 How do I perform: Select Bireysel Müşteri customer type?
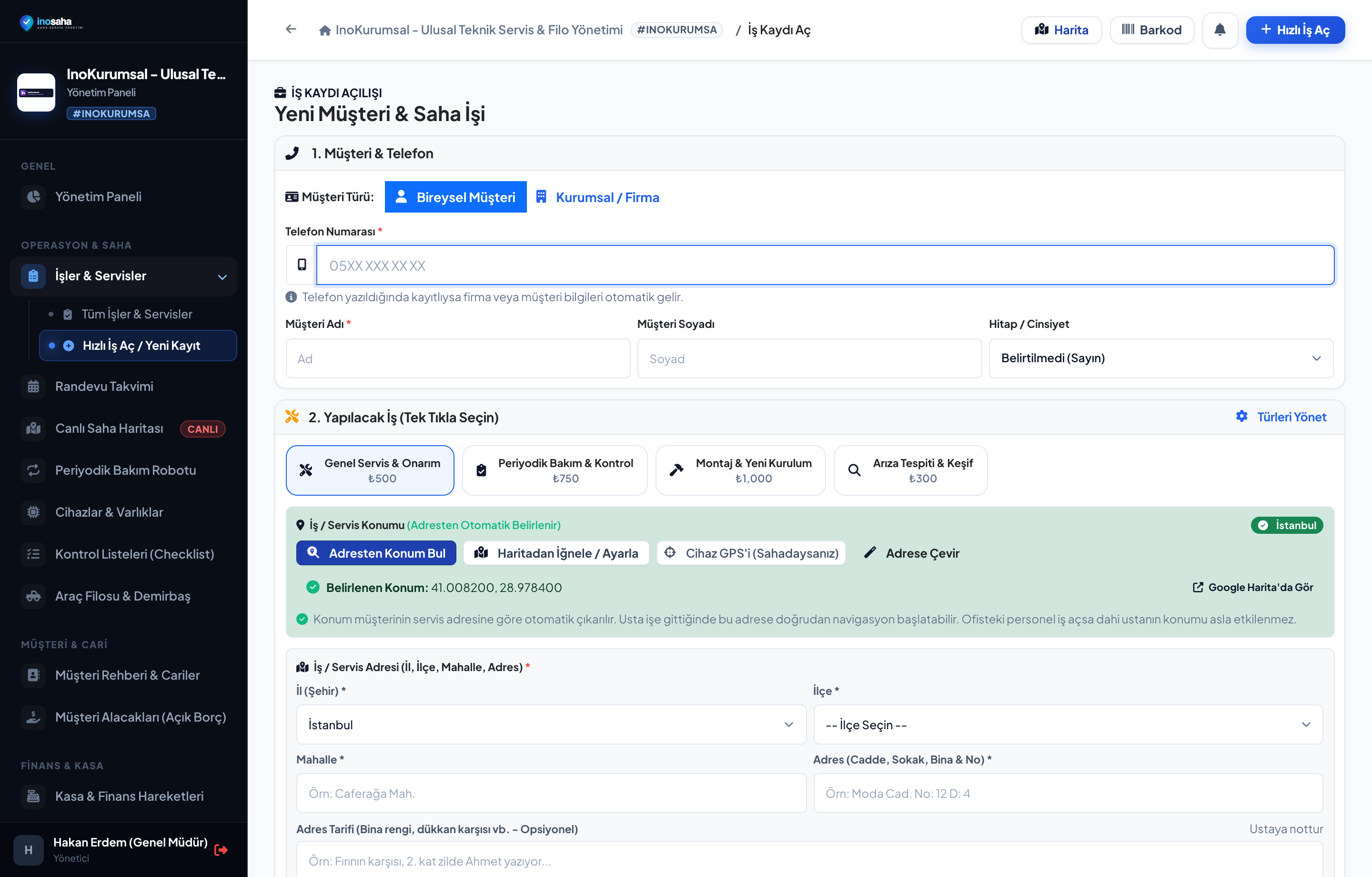point(455,197)
